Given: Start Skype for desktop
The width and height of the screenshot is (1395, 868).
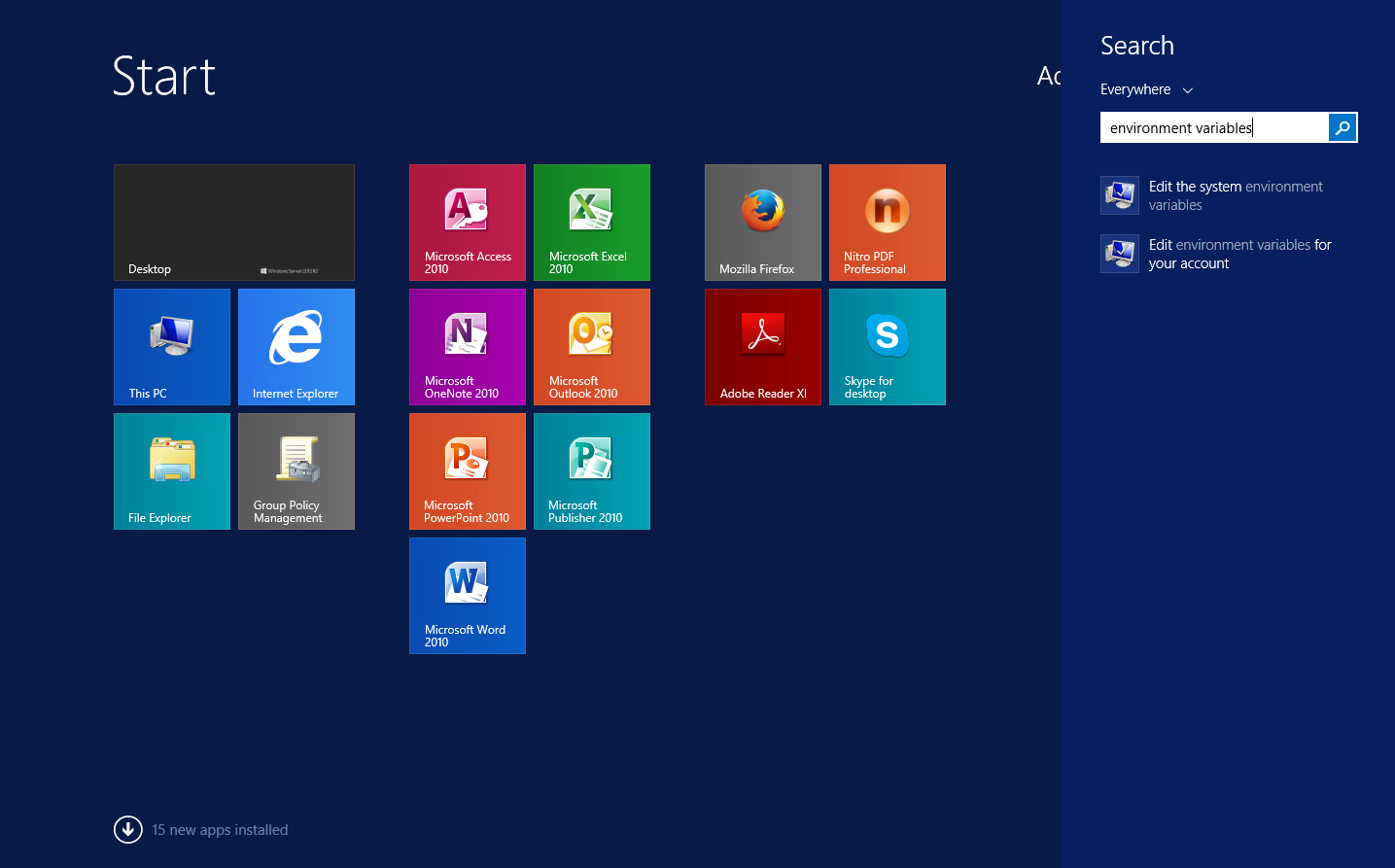Looking at the screenshot, I should pyautogui.click(x=888, y=347).
